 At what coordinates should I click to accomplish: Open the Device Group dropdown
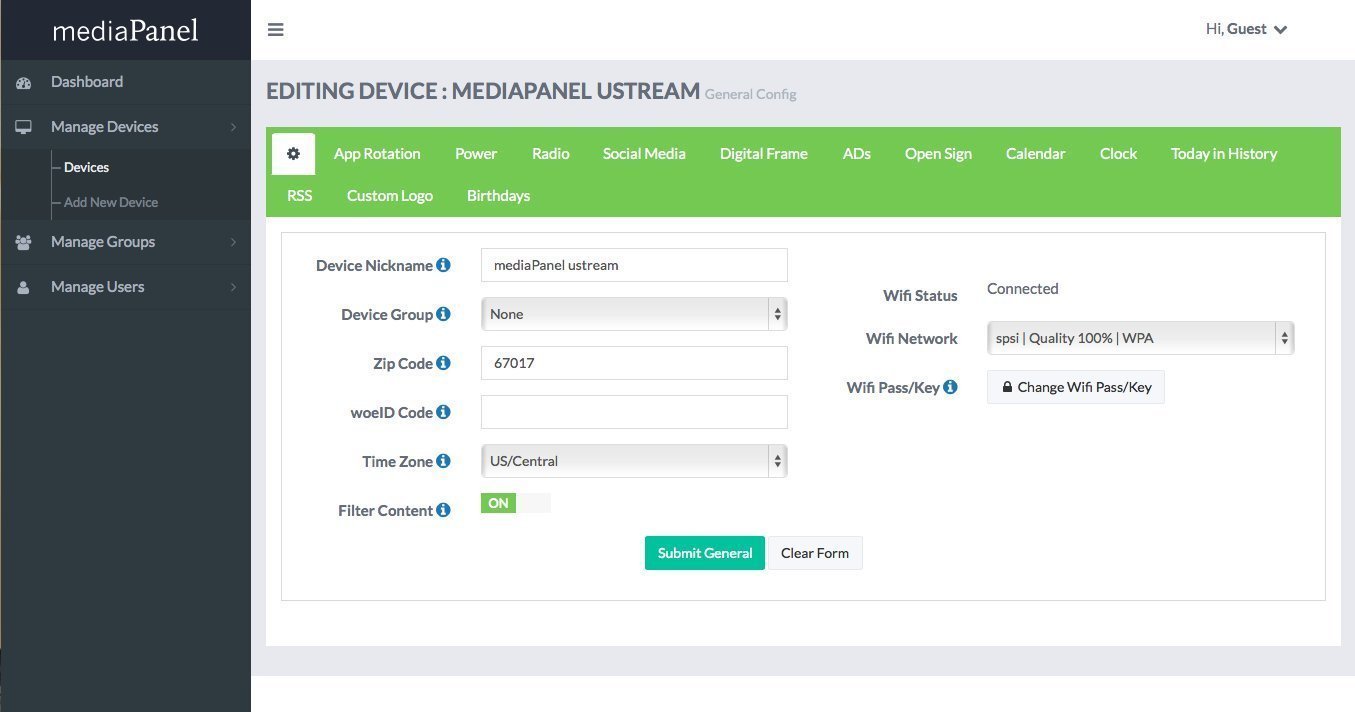point(634,314)
